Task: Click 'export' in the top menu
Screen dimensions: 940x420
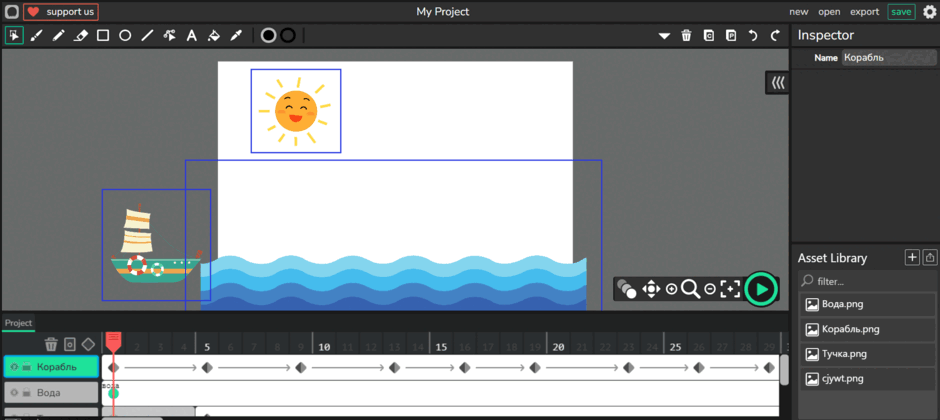Action: [x=864, y=11]
